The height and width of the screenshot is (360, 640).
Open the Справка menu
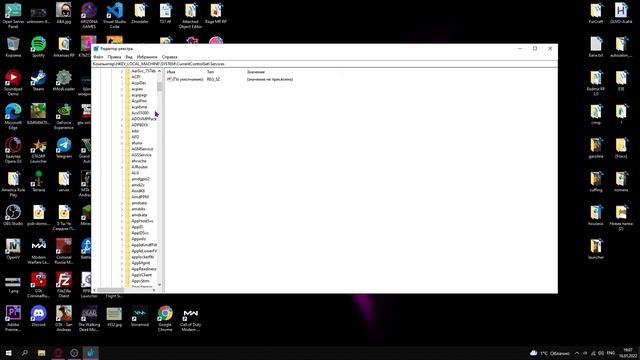[169, 57]
